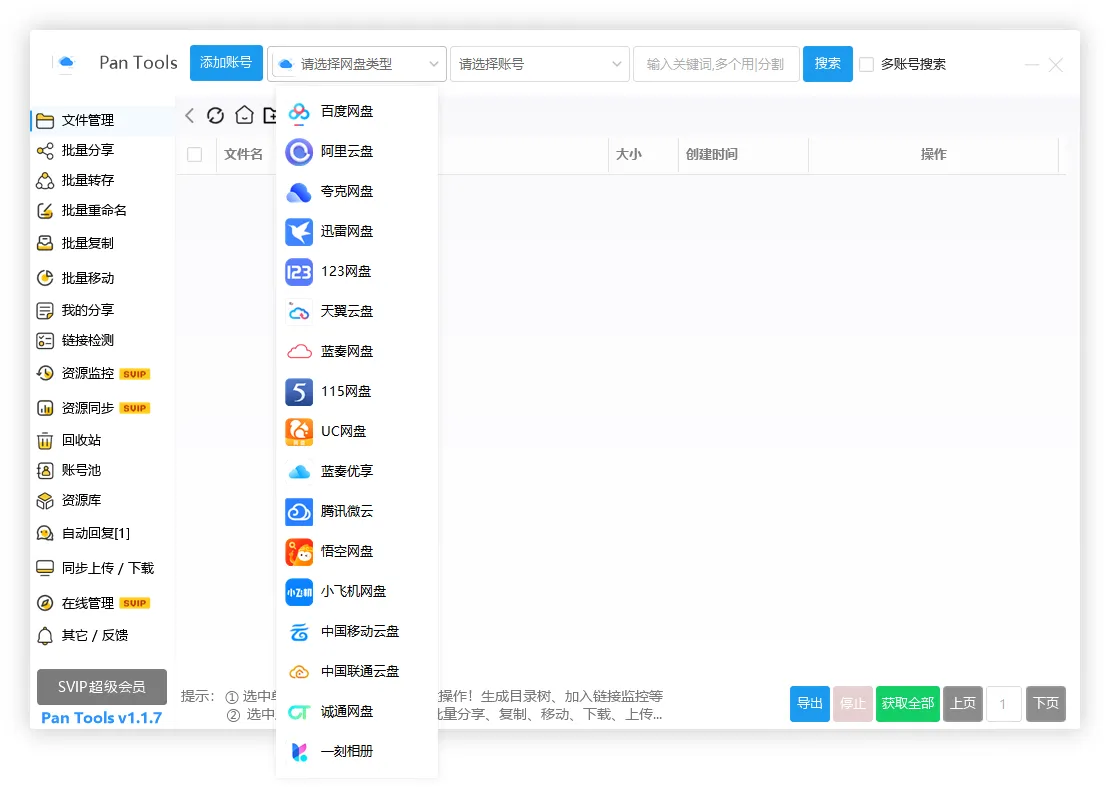Check the select-all box in file list header
The image size is (1110, 799).
[196, 153]
